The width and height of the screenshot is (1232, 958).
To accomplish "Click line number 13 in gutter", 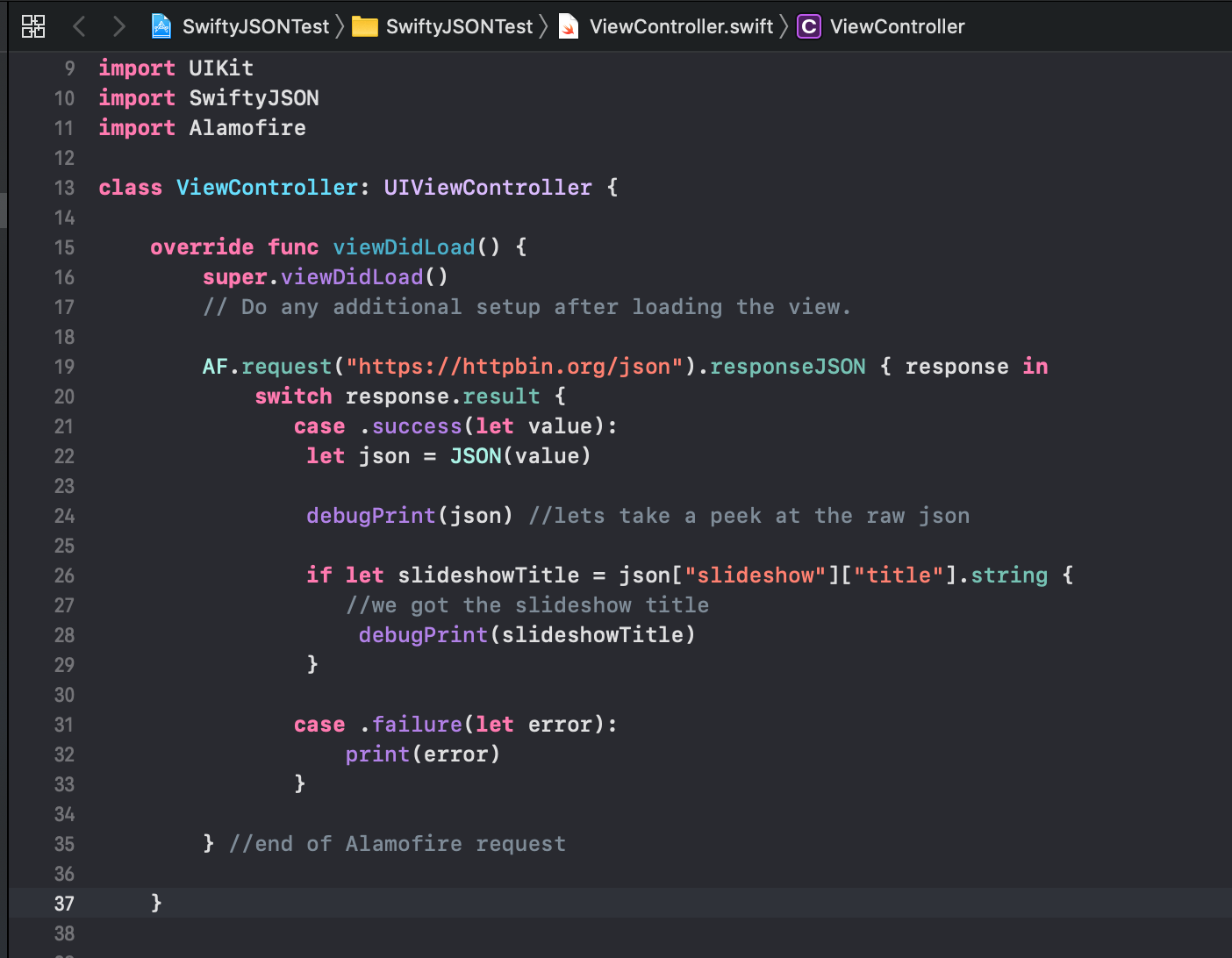I will tap(64, 188).
